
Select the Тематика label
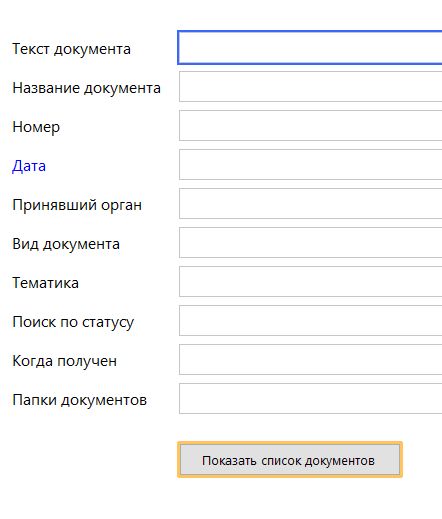(46, 283)
